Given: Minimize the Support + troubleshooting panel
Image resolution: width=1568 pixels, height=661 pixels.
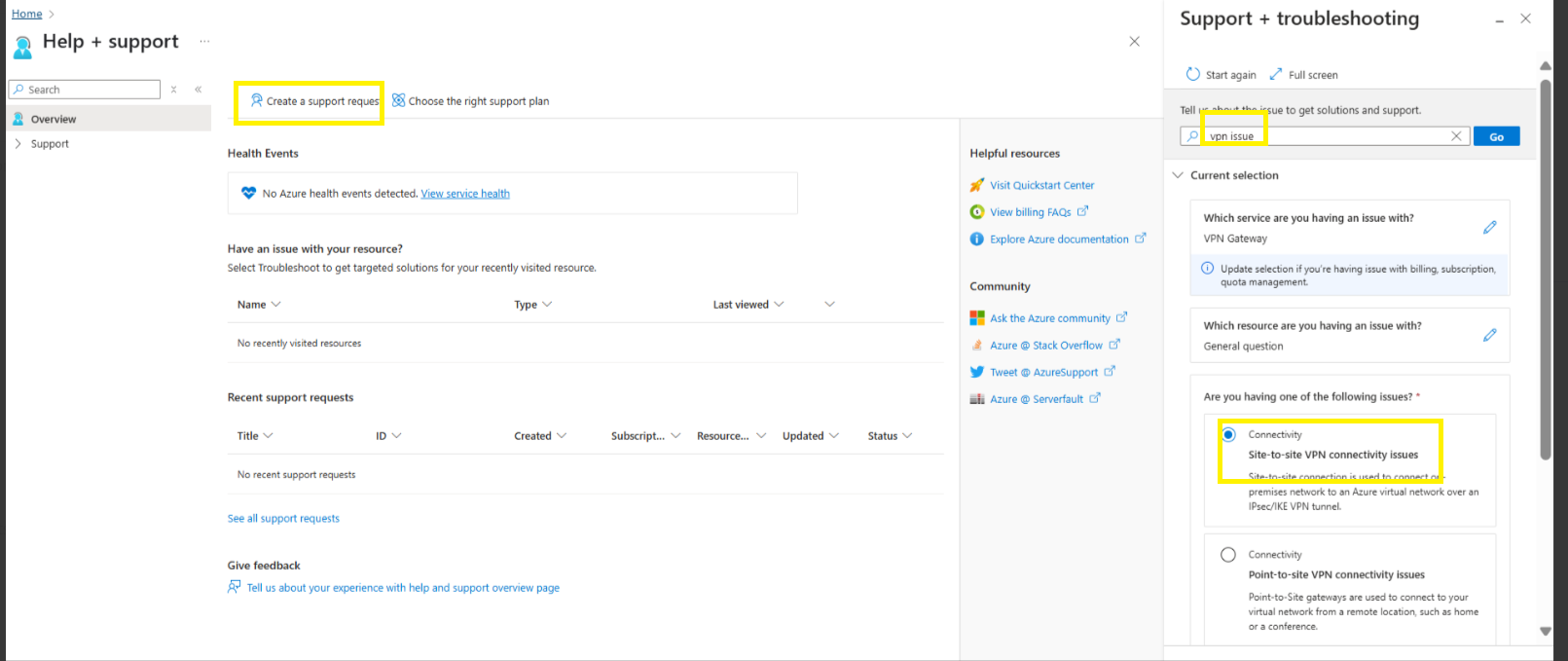Looking at the screenshot, I should coord(1500,20).
